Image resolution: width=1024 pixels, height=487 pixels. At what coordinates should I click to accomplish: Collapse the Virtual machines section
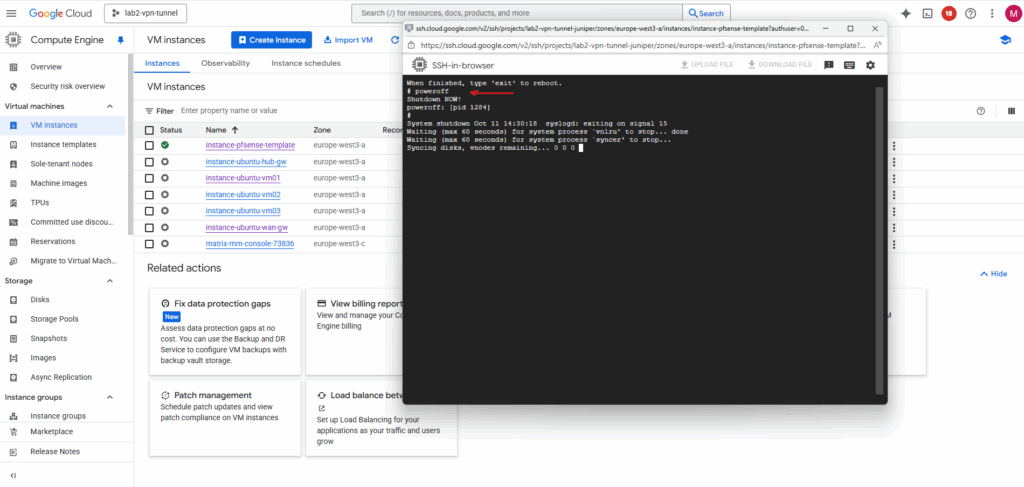[x=109, y=106]
